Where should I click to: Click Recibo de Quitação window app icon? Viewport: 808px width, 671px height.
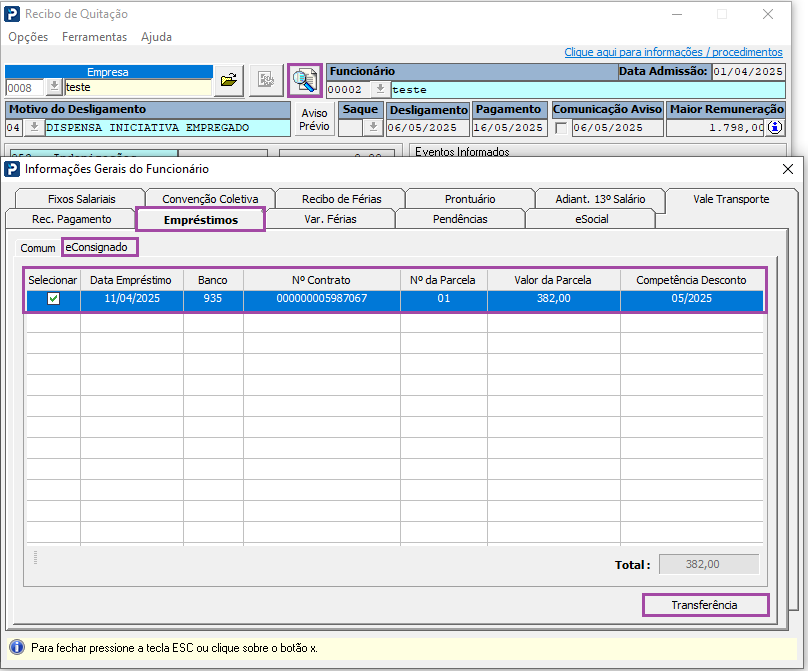coord(12,14)
